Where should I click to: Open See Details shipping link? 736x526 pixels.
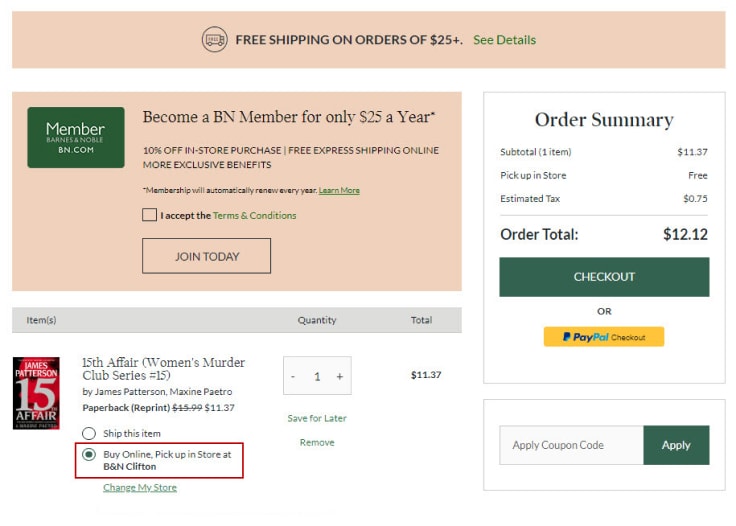click(x=504, y=40)
